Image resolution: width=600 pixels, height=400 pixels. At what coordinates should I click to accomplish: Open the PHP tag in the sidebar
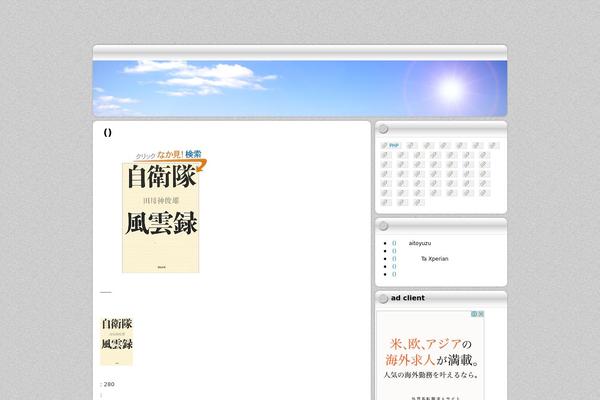coord(390,145)
